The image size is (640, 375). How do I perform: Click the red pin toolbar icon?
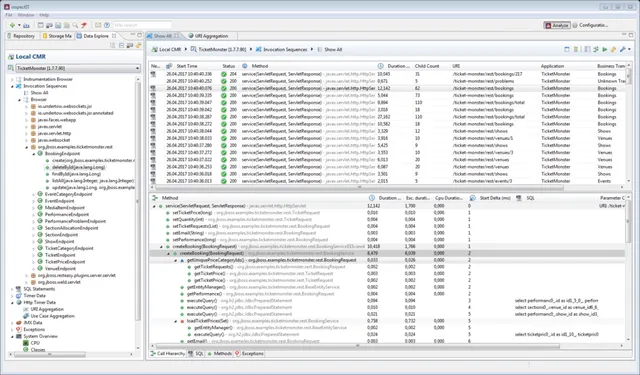pos(84,25)
